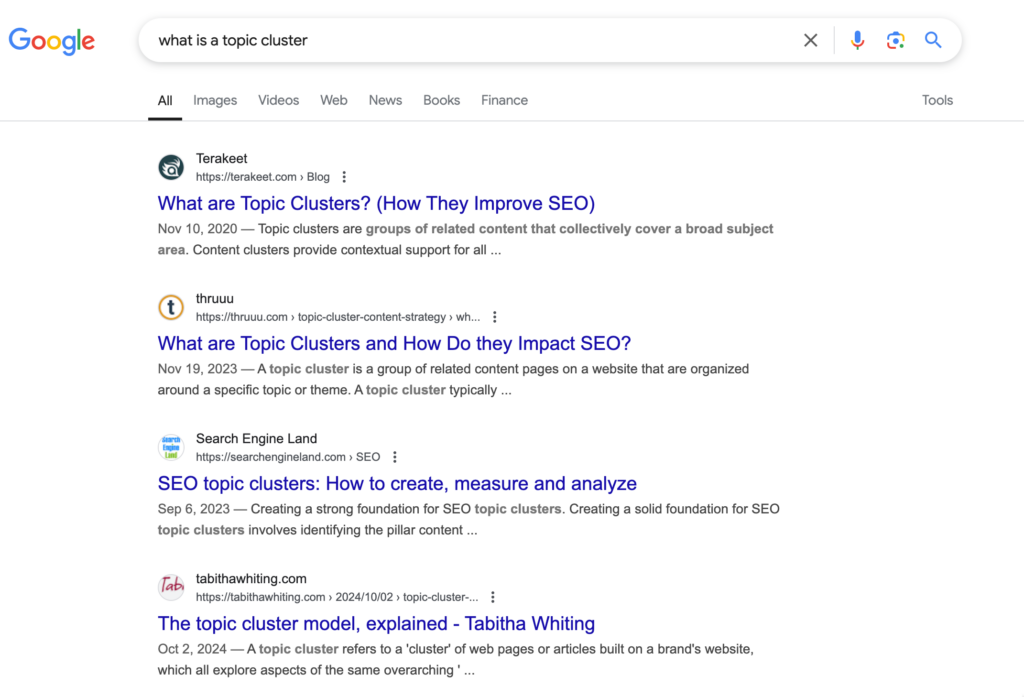Switch to the Videos tab
This screenshot has height=697, width=1024.
click(278, 101)
